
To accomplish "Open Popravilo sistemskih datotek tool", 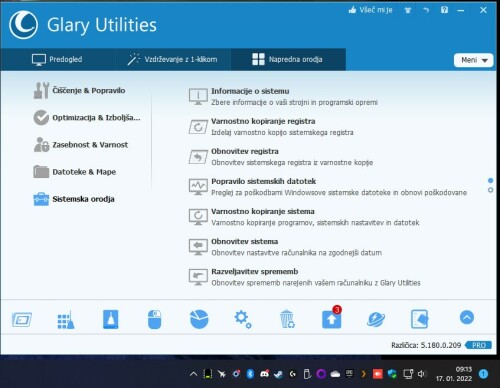I will point(328,187).
